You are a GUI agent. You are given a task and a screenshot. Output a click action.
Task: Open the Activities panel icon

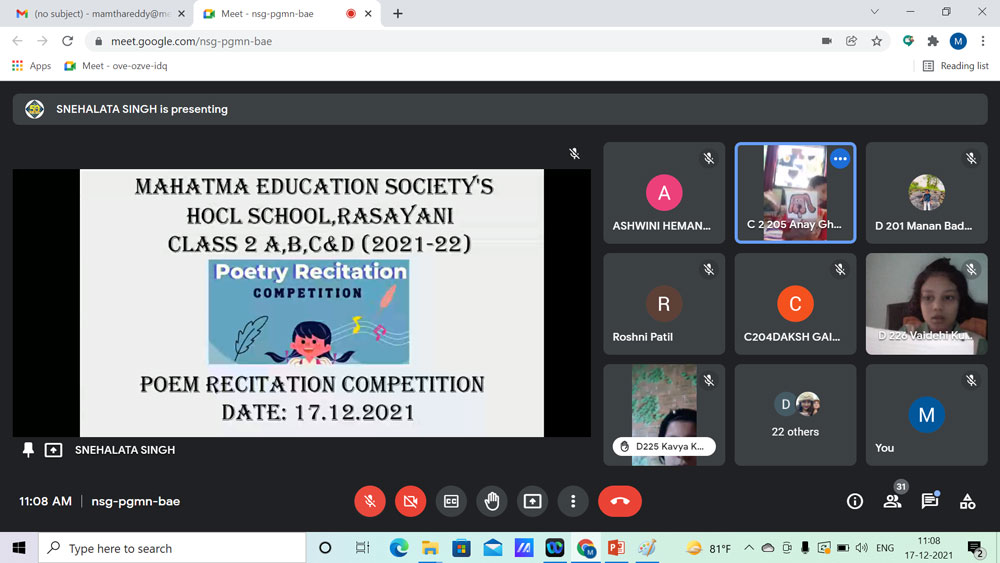pyautogui.click(x=967, y=501)
